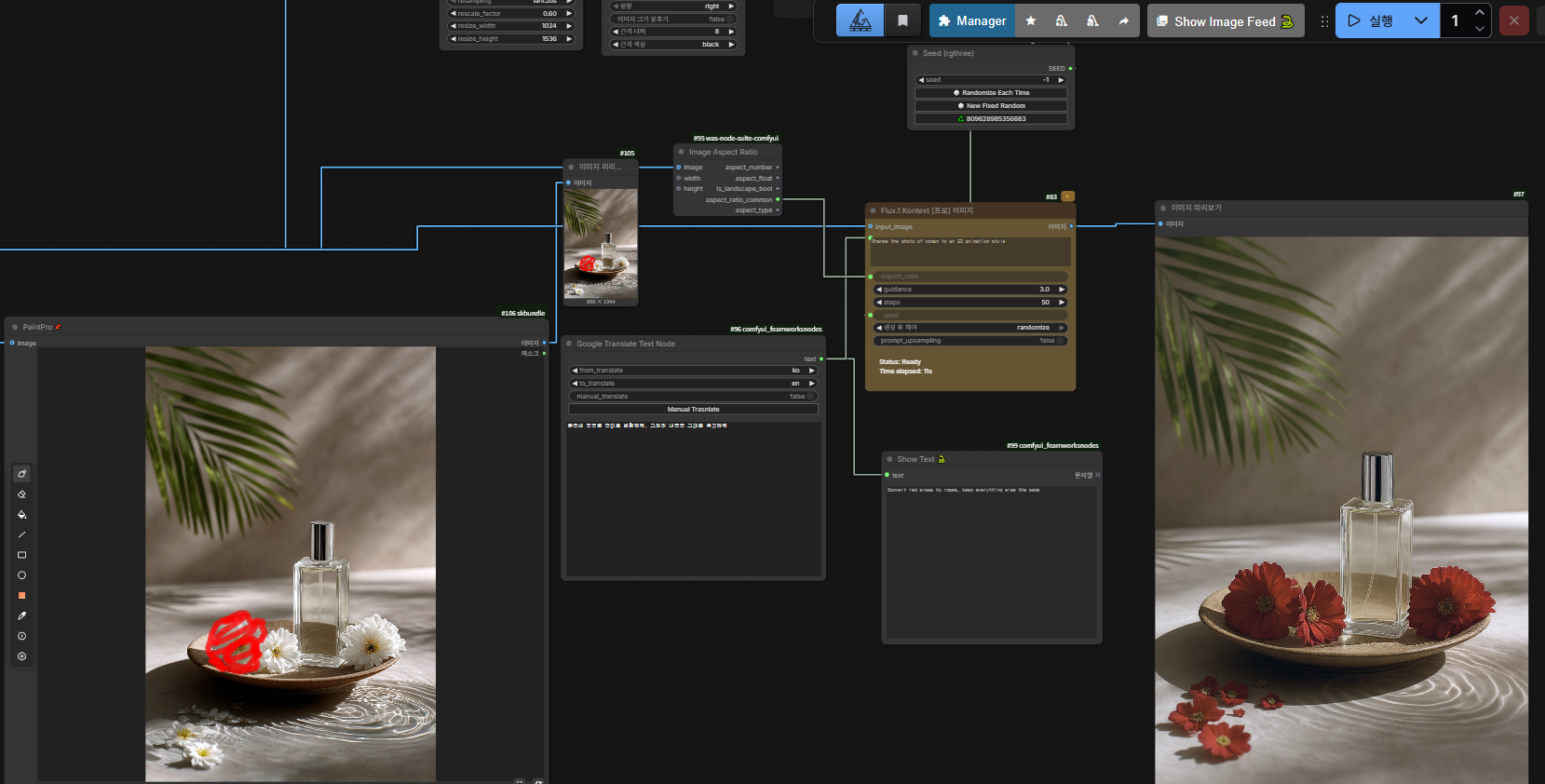Screen dimensions: 1545x784
Task: Select the brush tool in PaintPro
Action: tap(21, 474)
